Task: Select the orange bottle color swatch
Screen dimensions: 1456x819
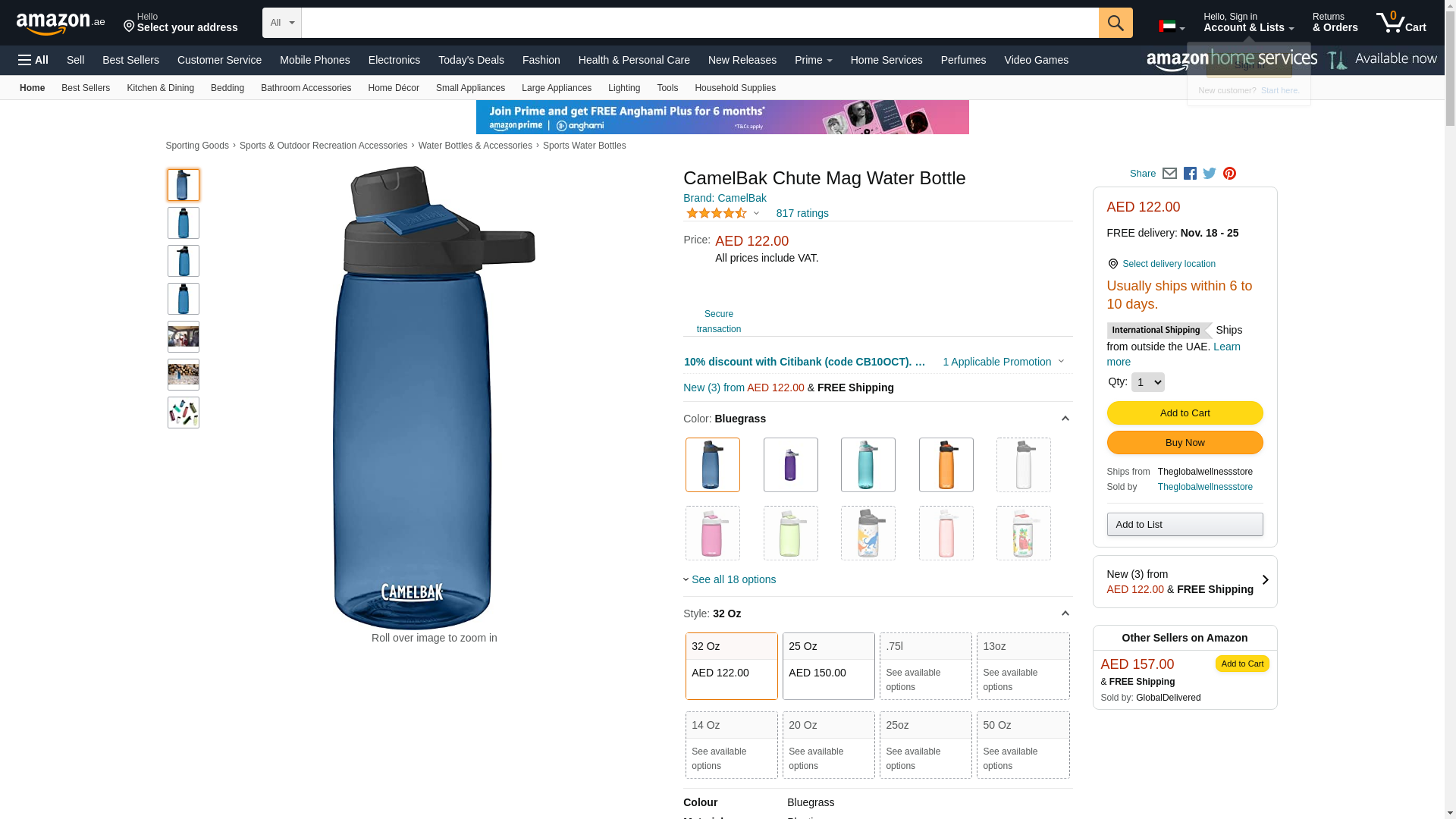Action: coord(946,465)
